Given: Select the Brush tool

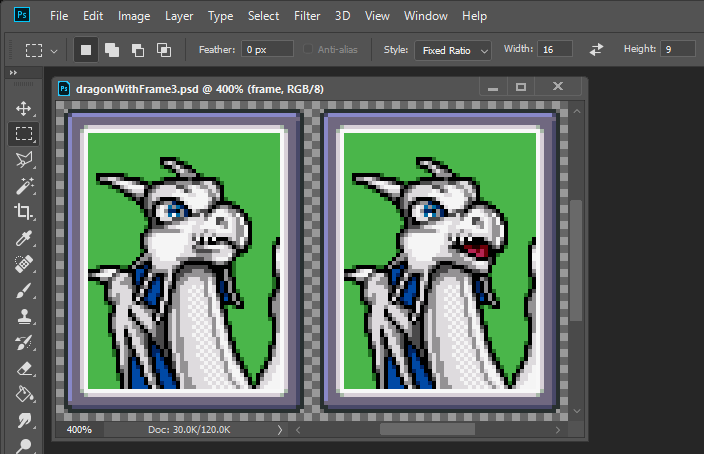Looking at the screenshot, I should 24,290.
